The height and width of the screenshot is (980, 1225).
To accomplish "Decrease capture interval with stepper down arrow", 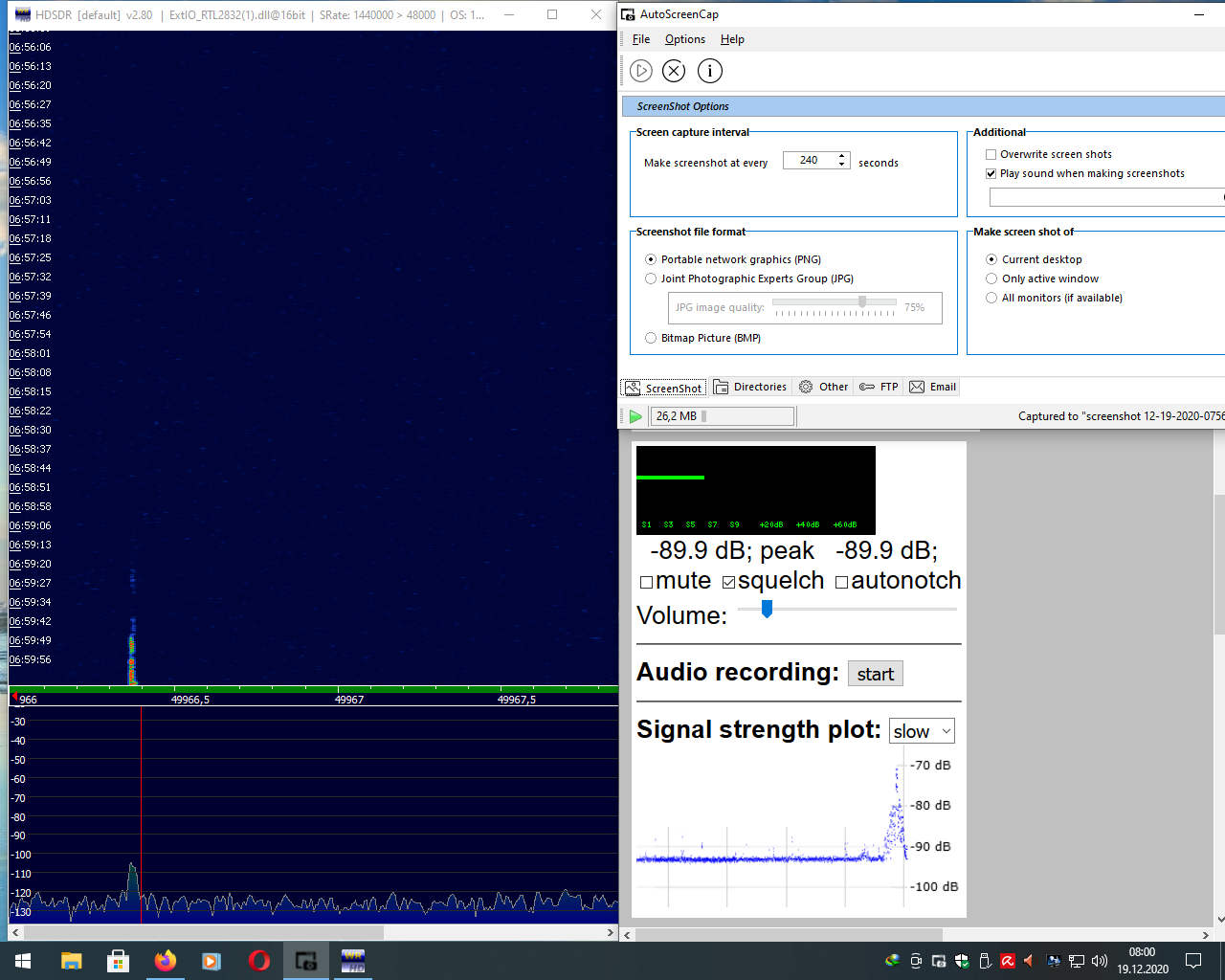I will 842,165.
